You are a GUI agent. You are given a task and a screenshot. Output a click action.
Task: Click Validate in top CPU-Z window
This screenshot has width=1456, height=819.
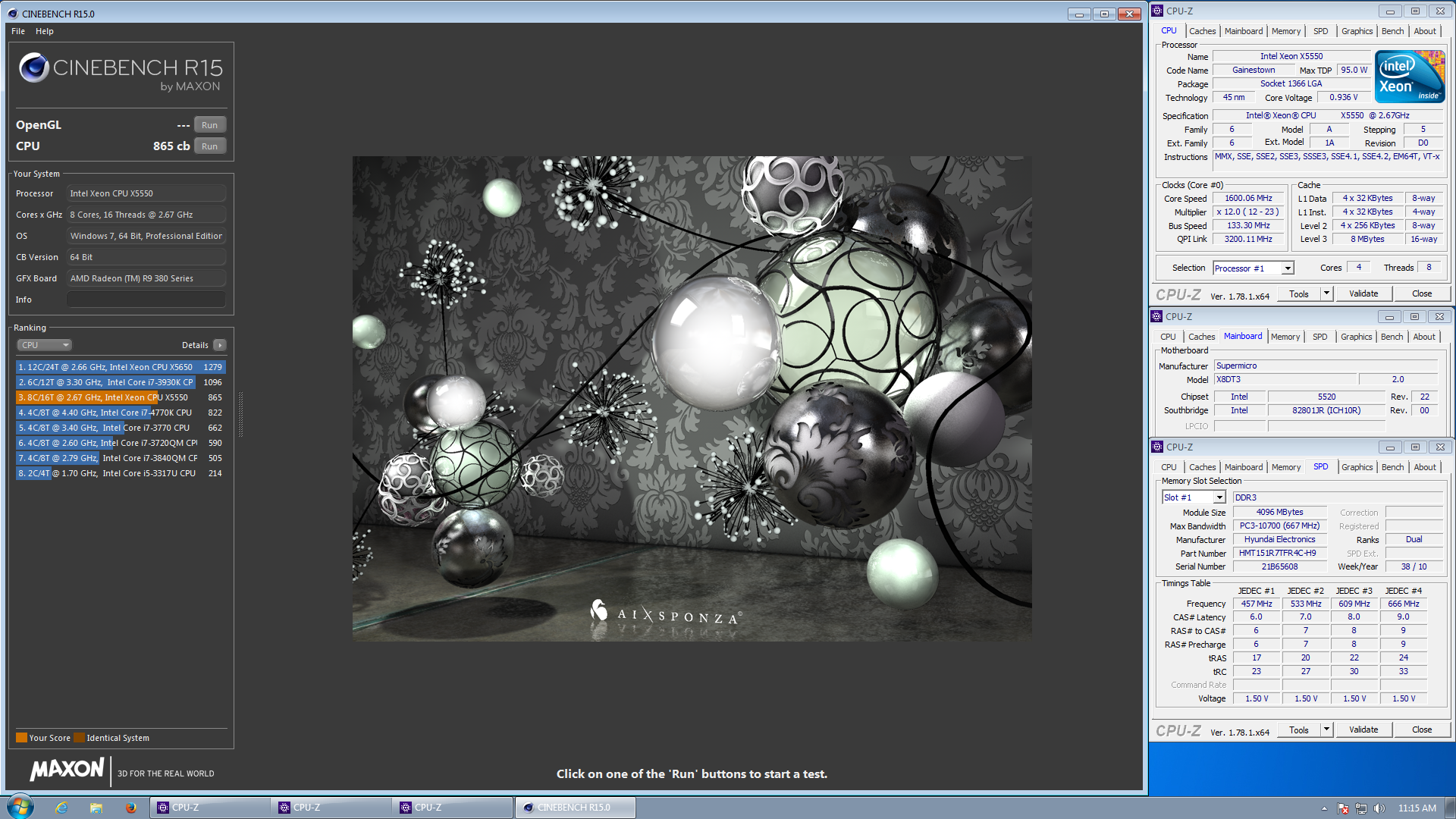point(1363,294)
